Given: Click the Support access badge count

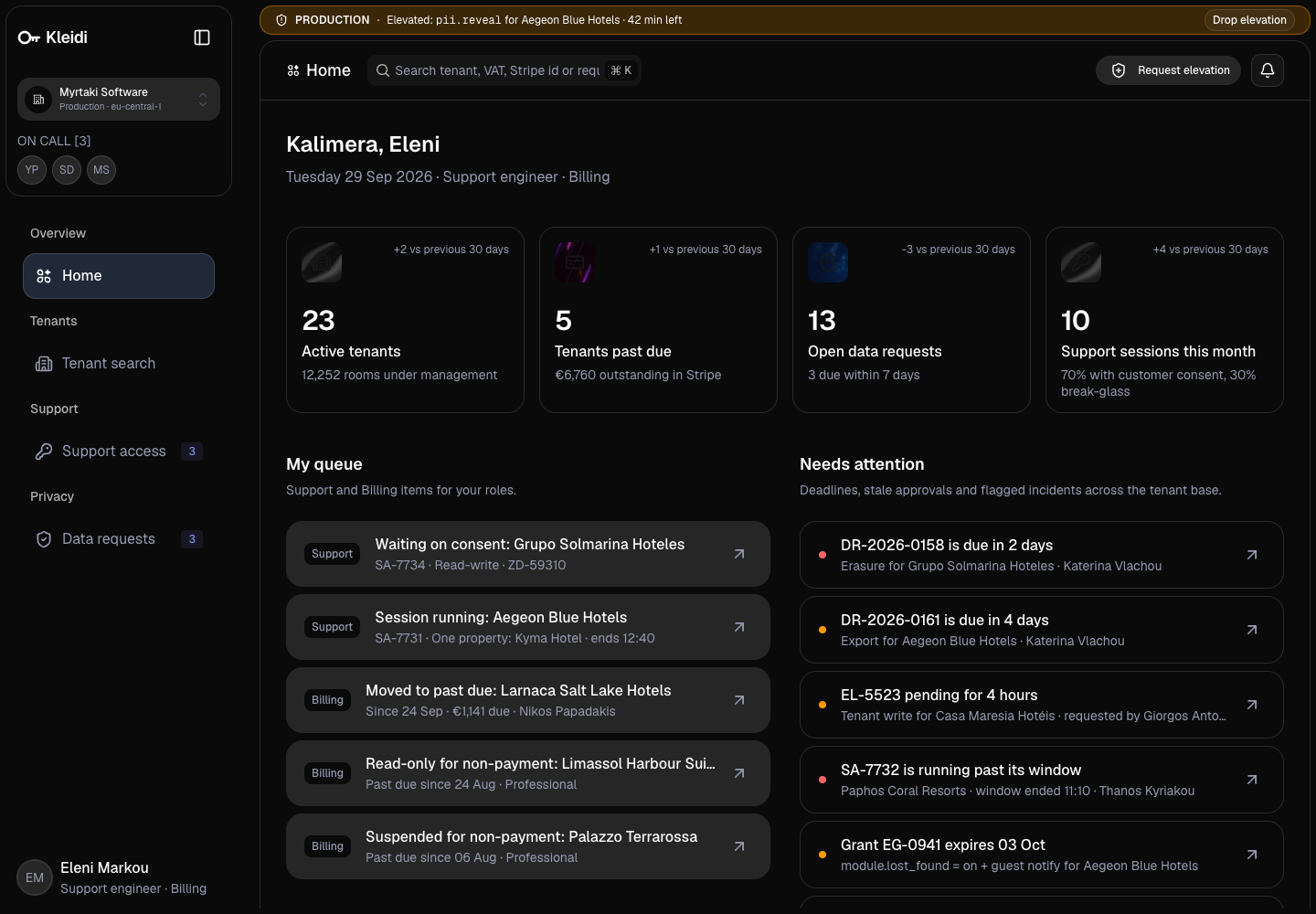Looking at the screenshot, I should click(x=192, y=452).
